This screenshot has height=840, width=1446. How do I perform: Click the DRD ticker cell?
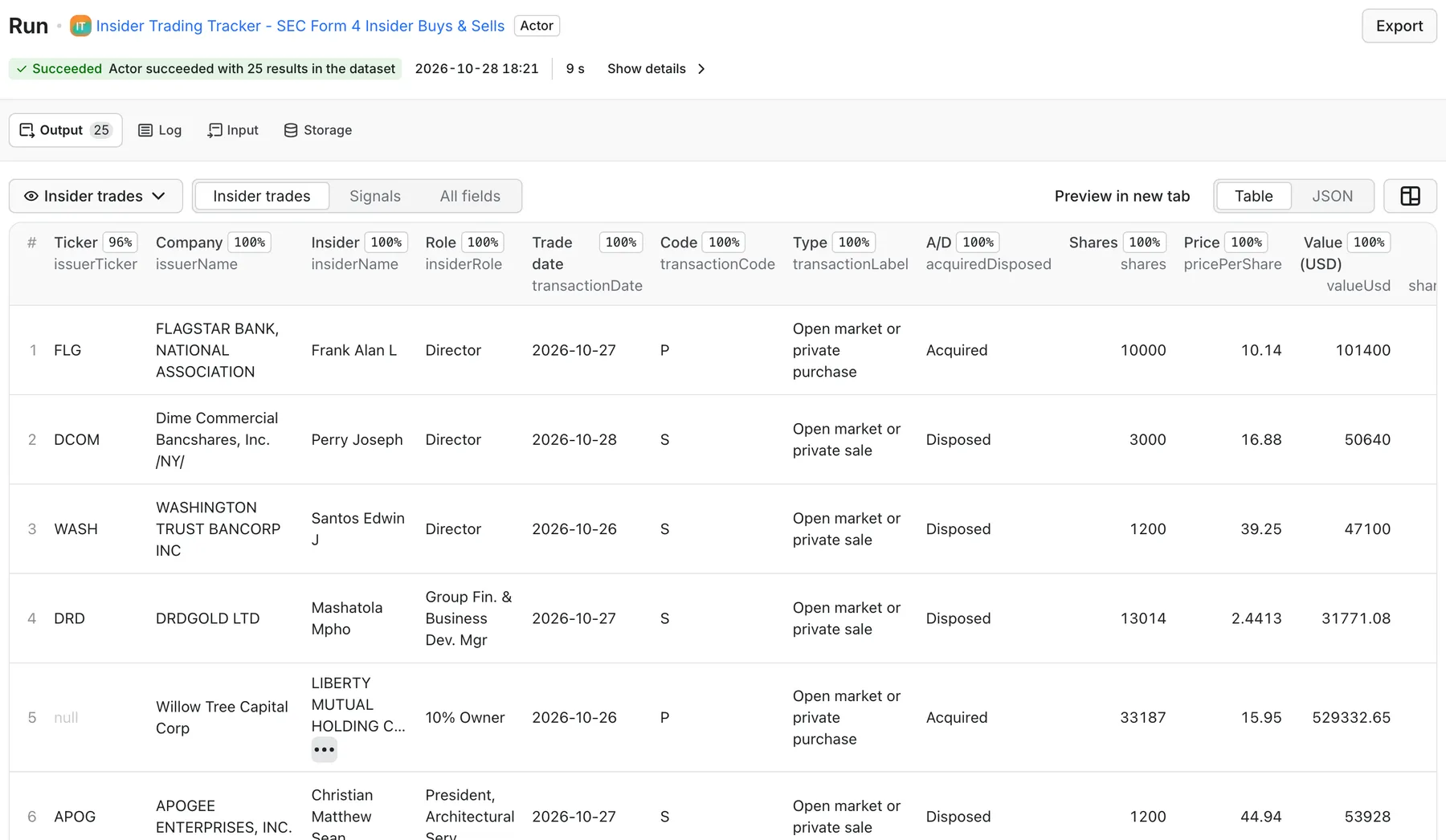pyautogui.click(x=69, y=618)
